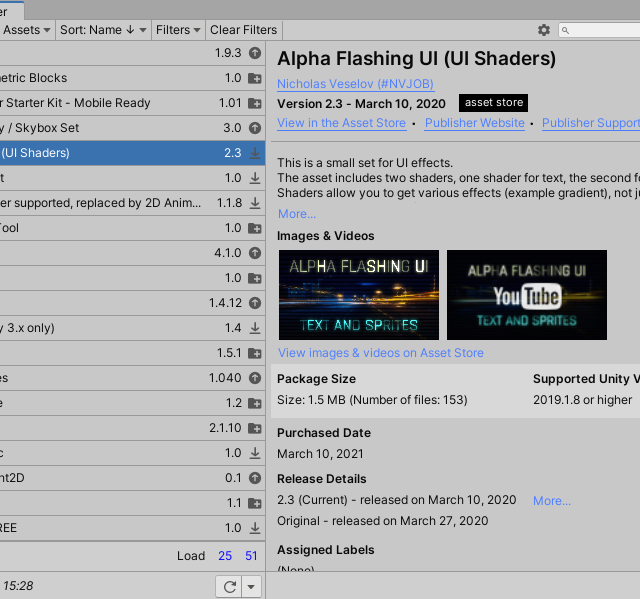Open Nicholas Veselov (#NVJOB) publisher link
The width and height of the screenshot is (640, 599).
(355, 83)
